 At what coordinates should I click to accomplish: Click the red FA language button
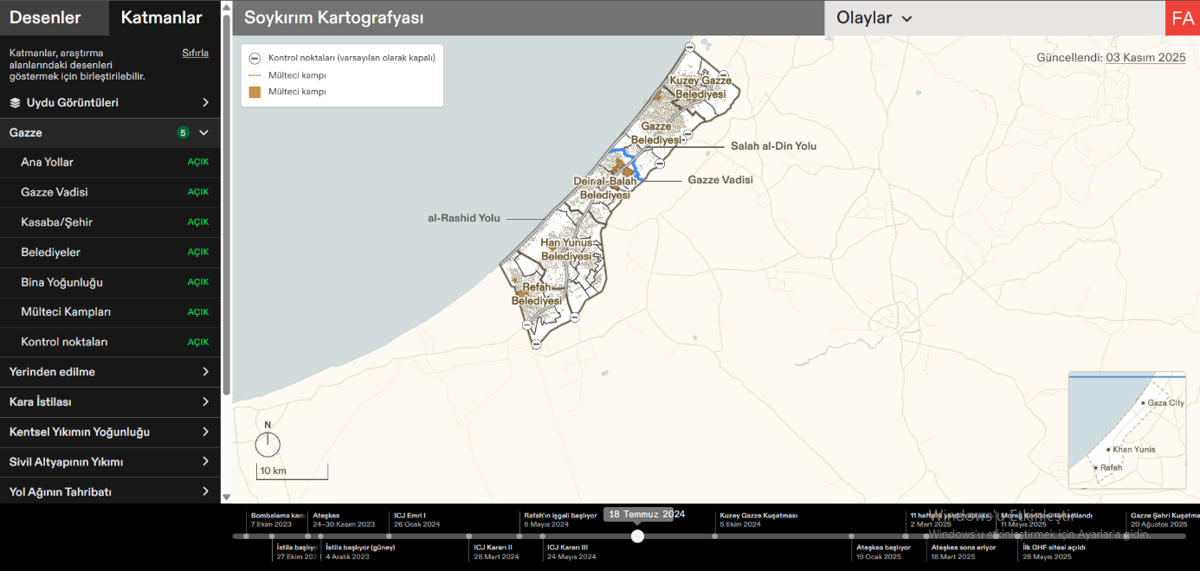(1182, 18)
